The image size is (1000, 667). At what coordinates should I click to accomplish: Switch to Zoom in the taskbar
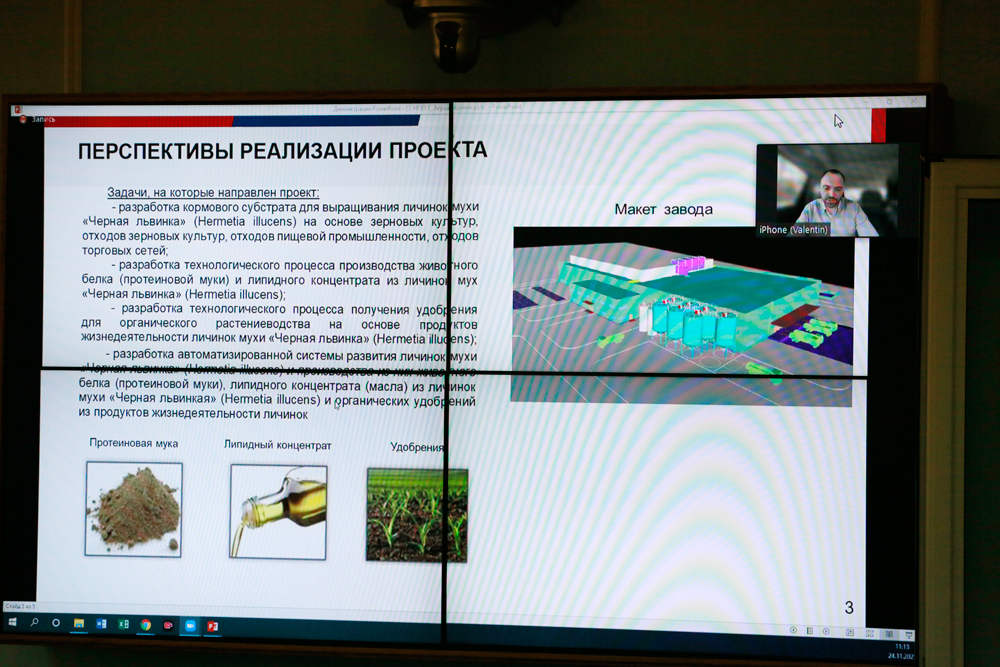pyautogui.click(x=190, y=625)
